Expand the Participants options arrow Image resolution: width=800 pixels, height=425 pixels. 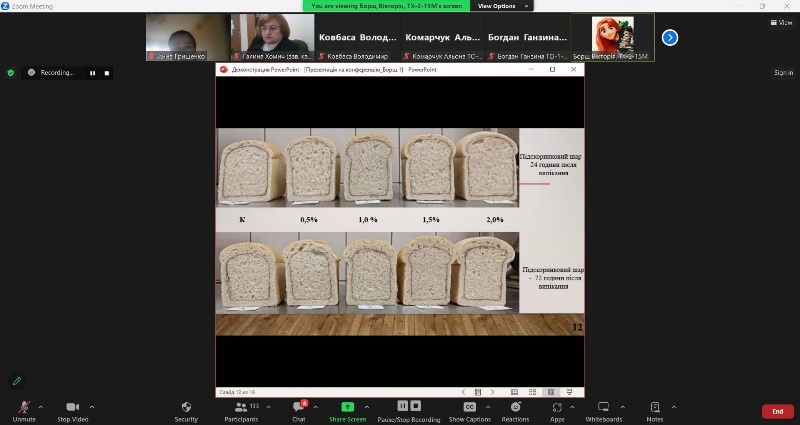point(268,407)
